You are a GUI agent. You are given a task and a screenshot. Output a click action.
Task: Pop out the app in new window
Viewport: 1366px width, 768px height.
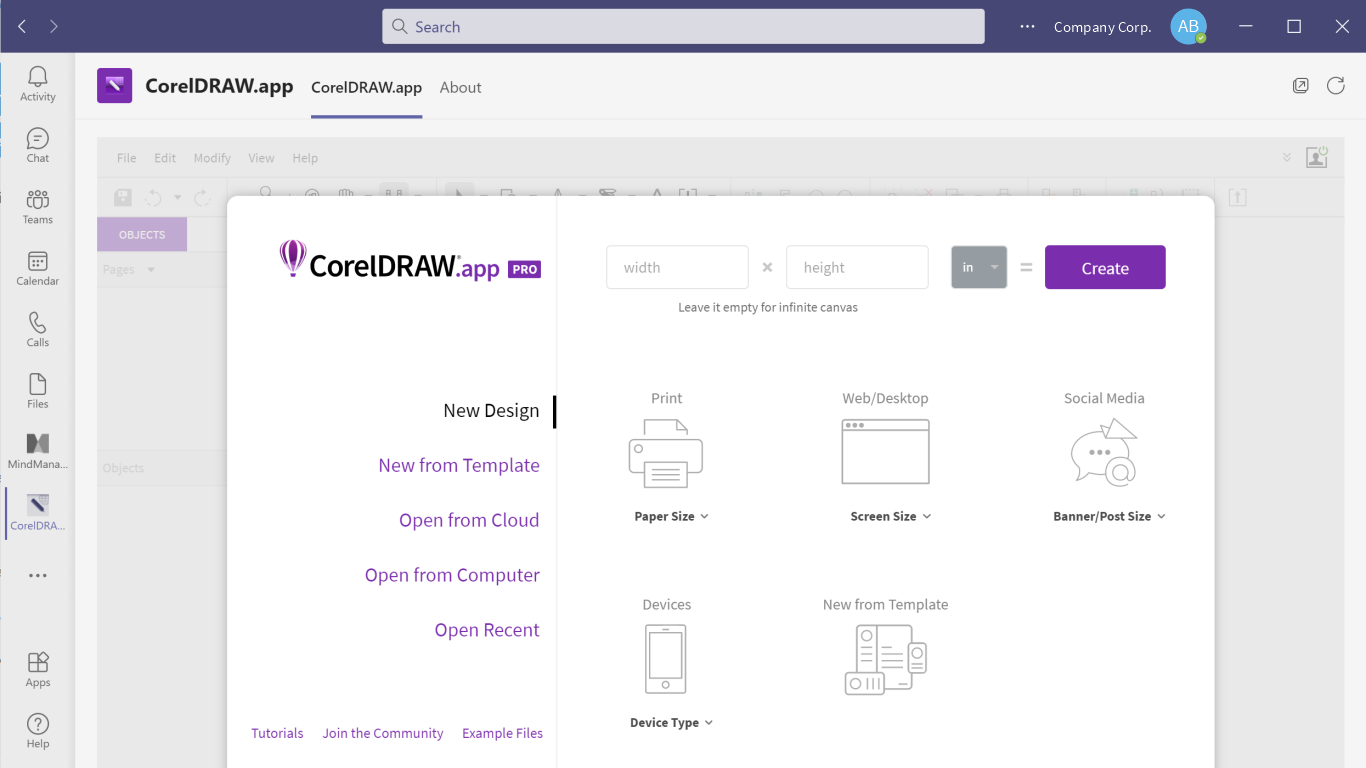click(x=1300, y=86)
